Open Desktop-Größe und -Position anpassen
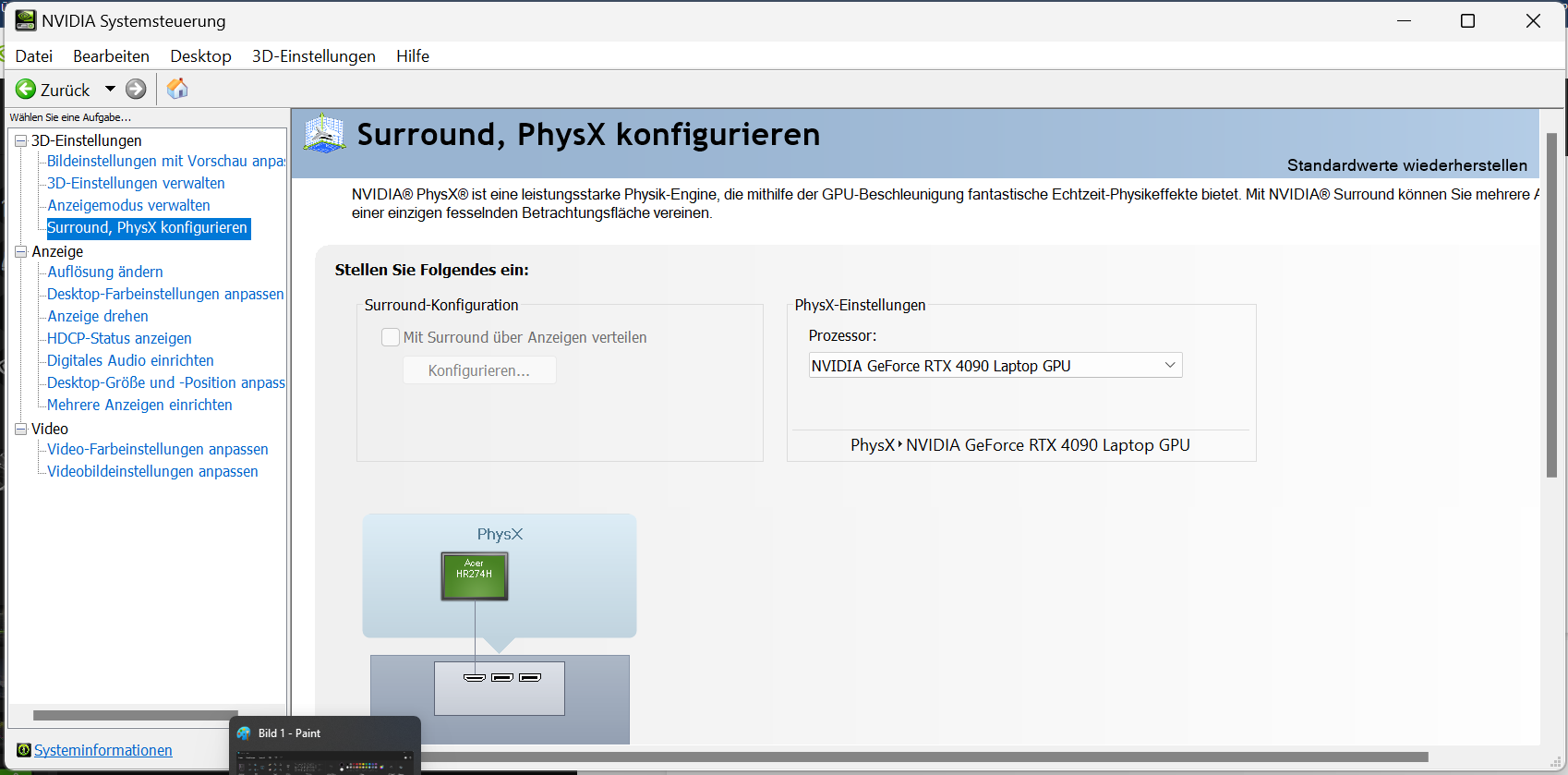This screenshot has width=1568, height=775. (166, 382)
